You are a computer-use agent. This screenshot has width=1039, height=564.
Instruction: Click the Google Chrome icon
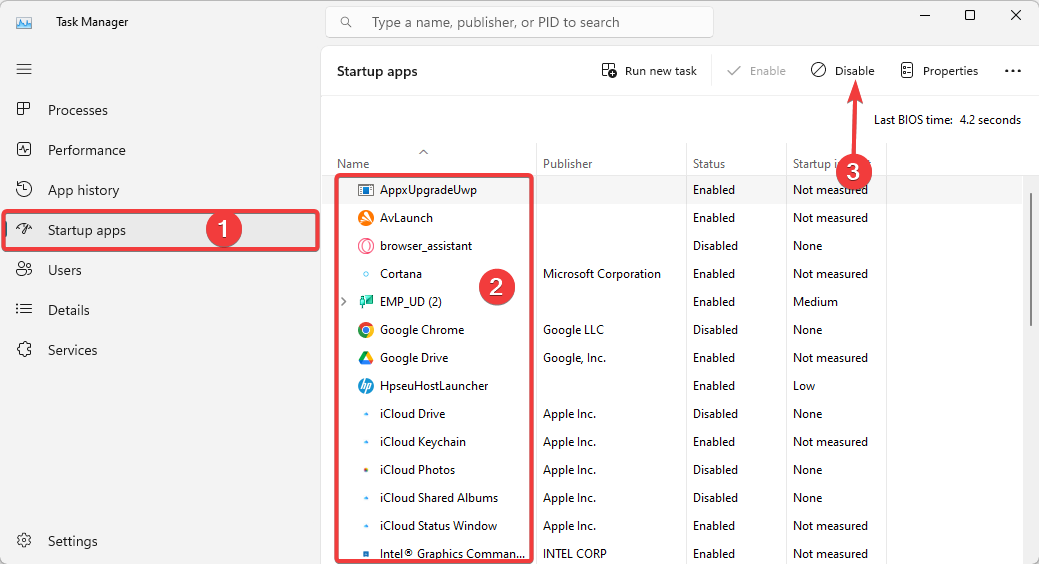[366, 329]
